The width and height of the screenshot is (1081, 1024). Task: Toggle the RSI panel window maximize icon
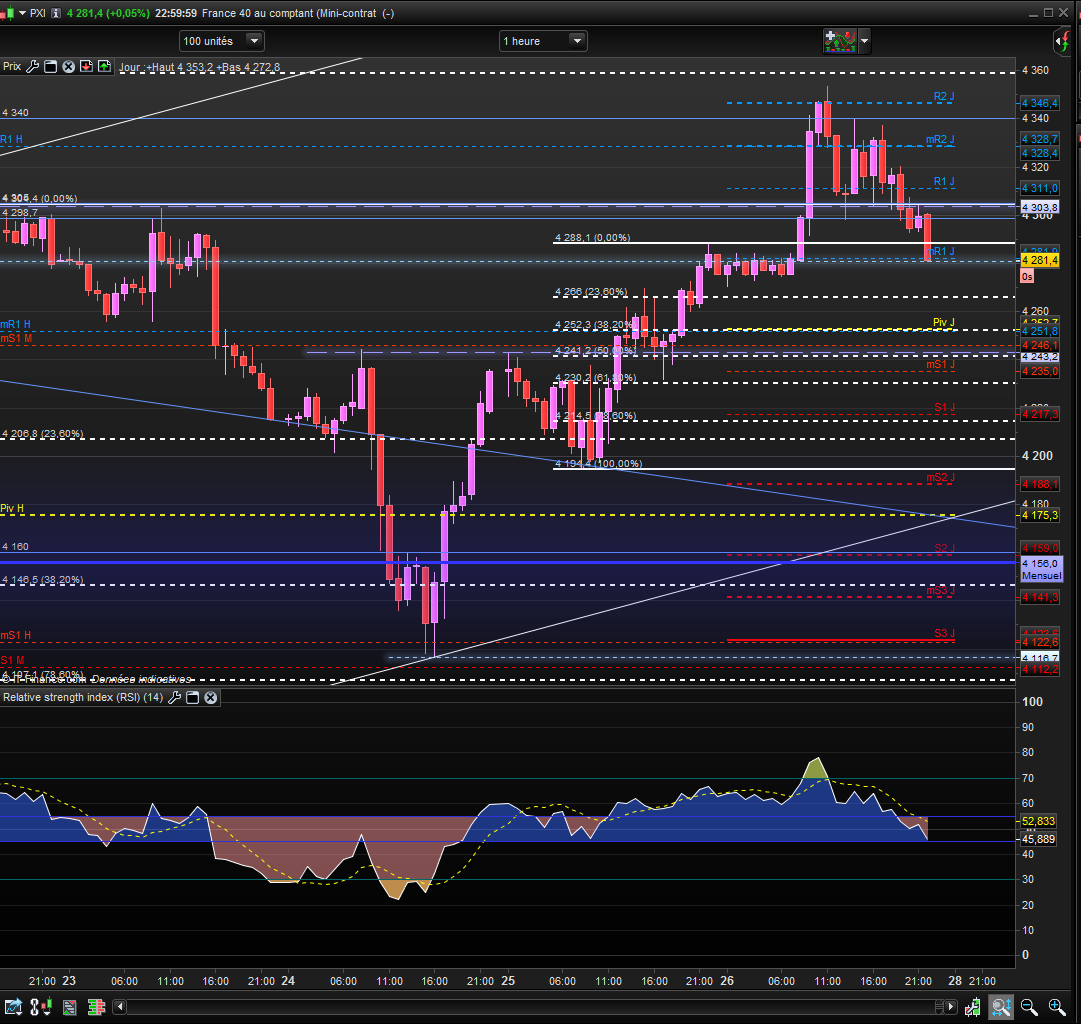coord(193,697)
